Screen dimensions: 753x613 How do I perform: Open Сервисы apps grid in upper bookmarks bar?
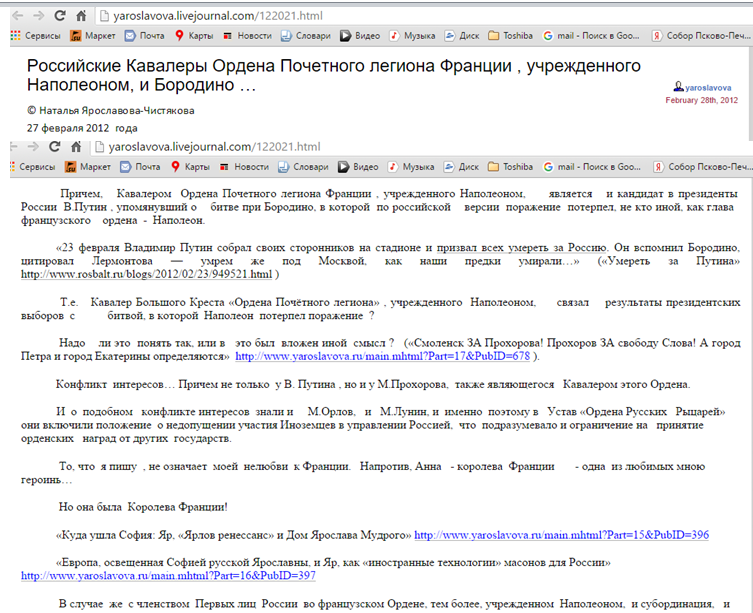[x=36, y=36]
